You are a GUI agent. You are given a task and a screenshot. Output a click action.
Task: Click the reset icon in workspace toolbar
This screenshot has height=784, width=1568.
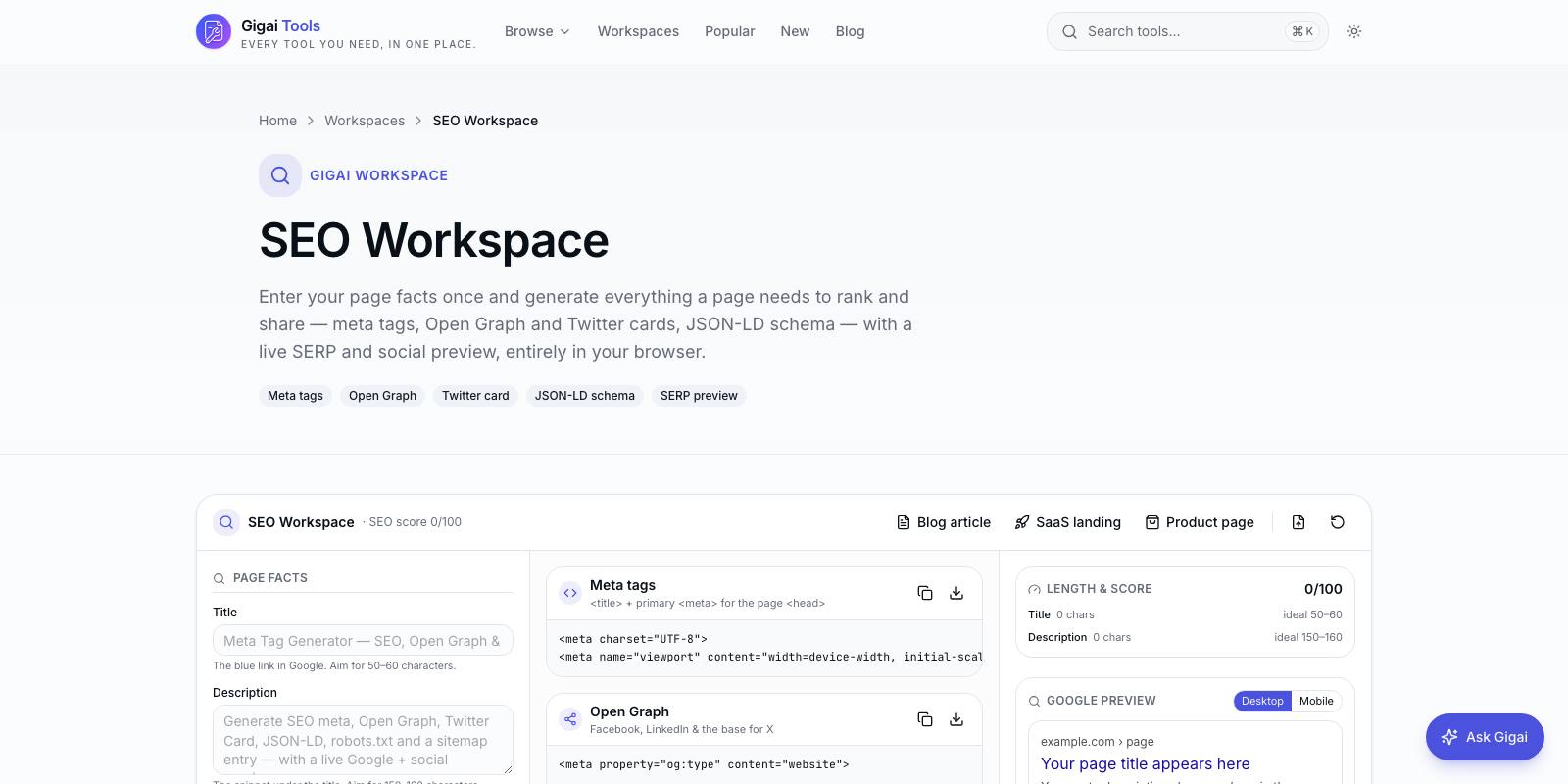coord(1338,522)
